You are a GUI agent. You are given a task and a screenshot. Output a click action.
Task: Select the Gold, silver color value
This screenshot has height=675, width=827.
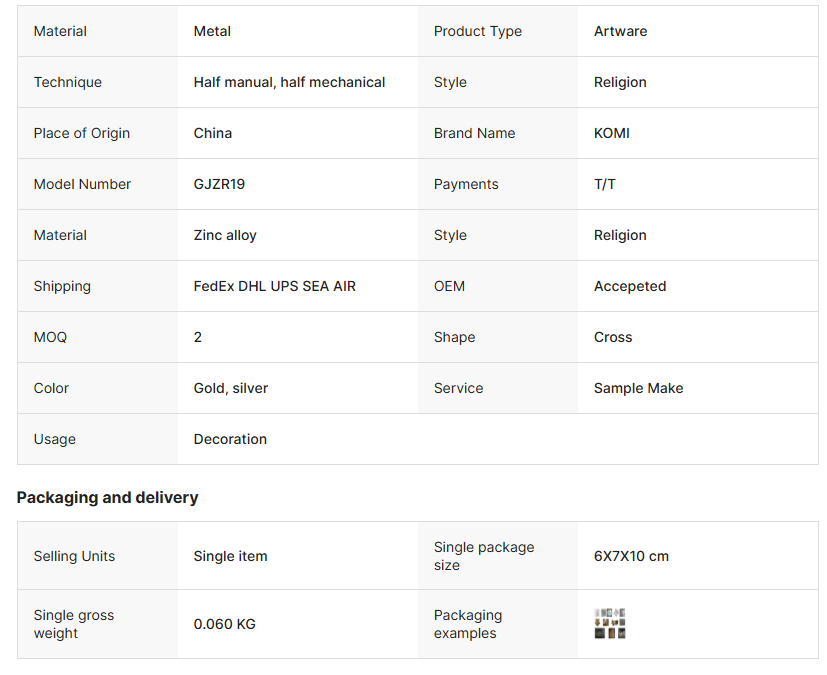[x=231, y=388]
